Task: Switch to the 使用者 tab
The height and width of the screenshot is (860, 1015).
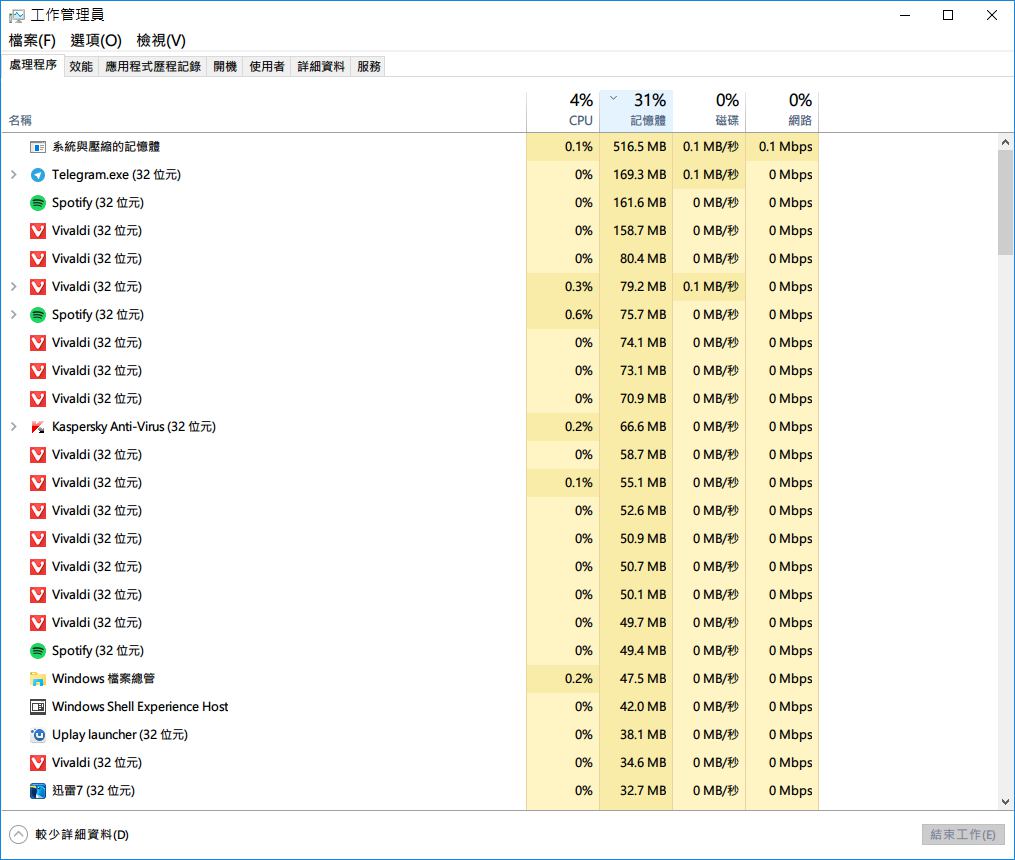Action: pyautogui.click(x=267, y=67)
